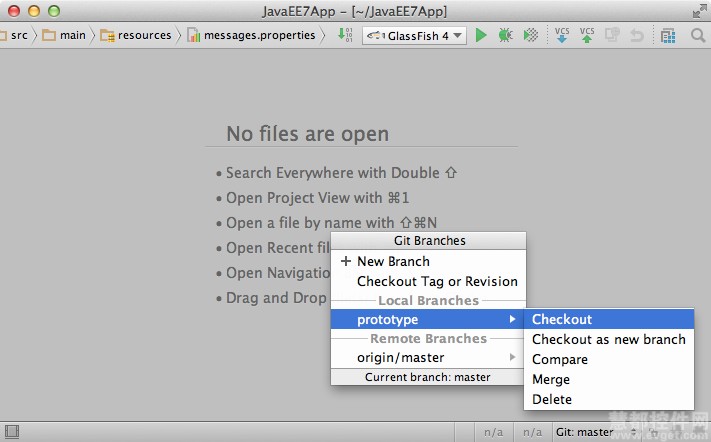Click the greyed-out revert undo arrow icon
The height and width of the screenshot is (442, 711).
637,35
